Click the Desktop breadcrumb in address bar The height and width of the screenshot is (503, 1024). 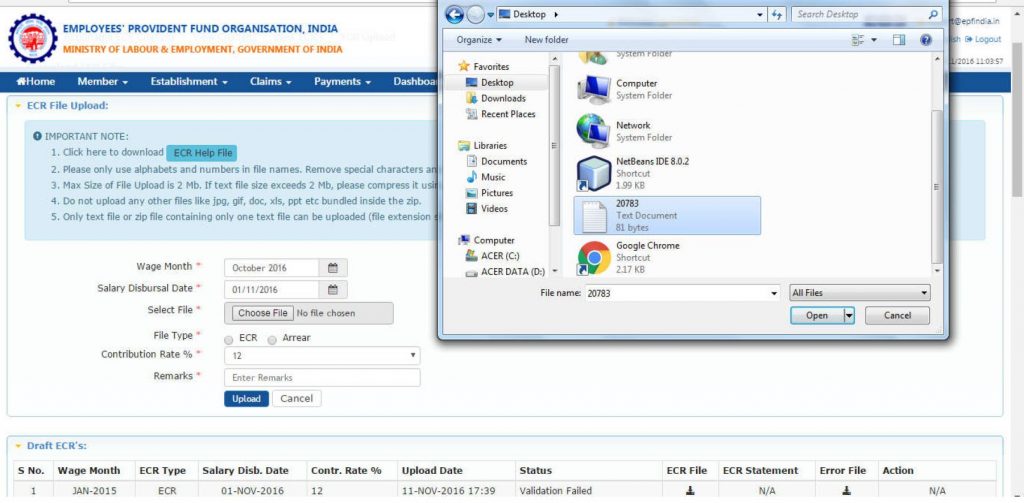tap(529, 14)
